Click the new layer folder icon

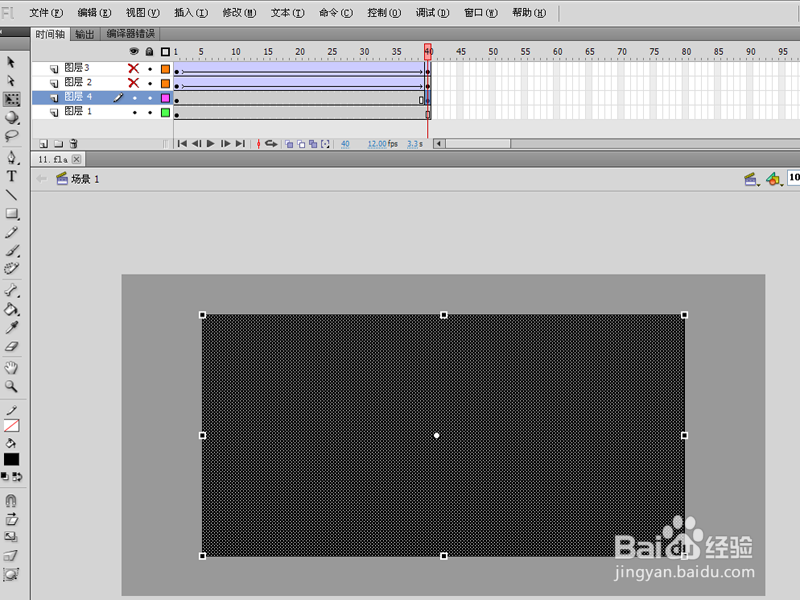(x=59, y=144)
